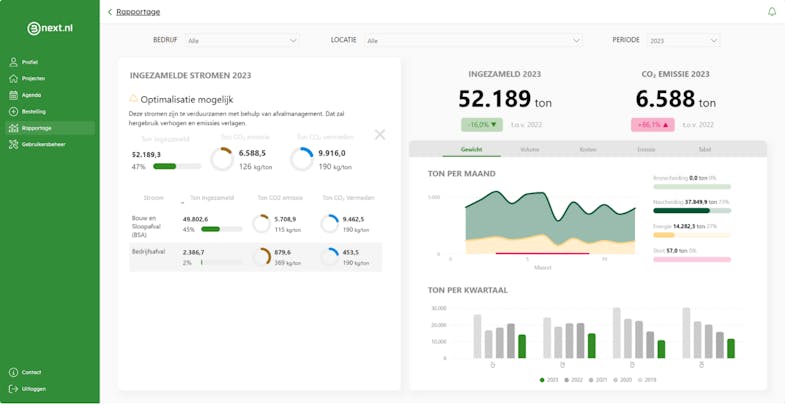The width and height of the screenshot is (785, 408).
Task: Open the Bestelling plus-circle icon
Action: [x=14, y=112]
